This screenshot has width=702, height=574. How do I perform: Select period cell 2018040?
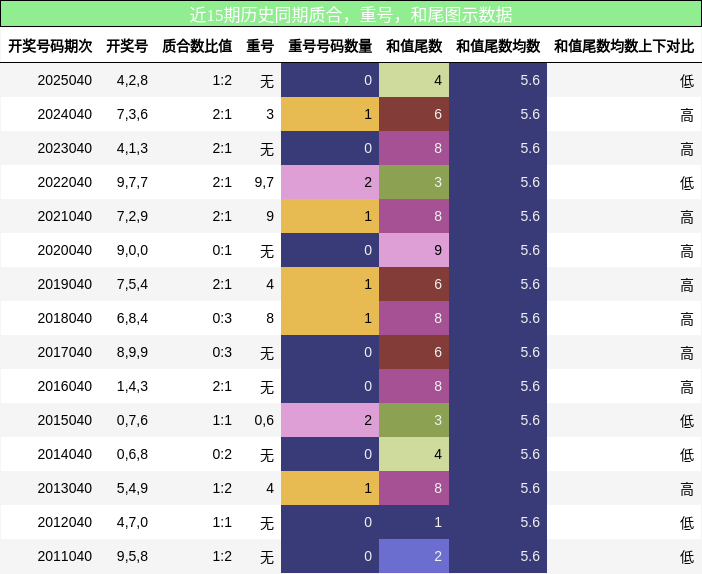64,318
